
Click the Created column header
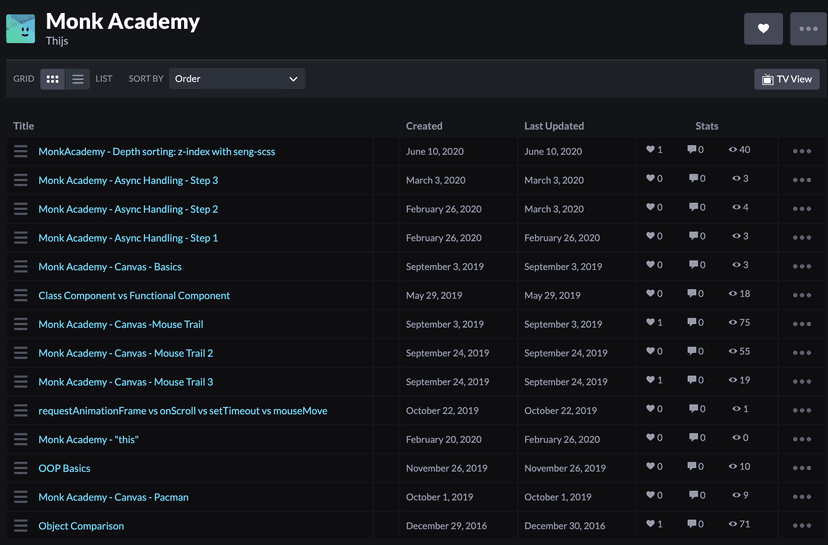click(x=424, y=126)
